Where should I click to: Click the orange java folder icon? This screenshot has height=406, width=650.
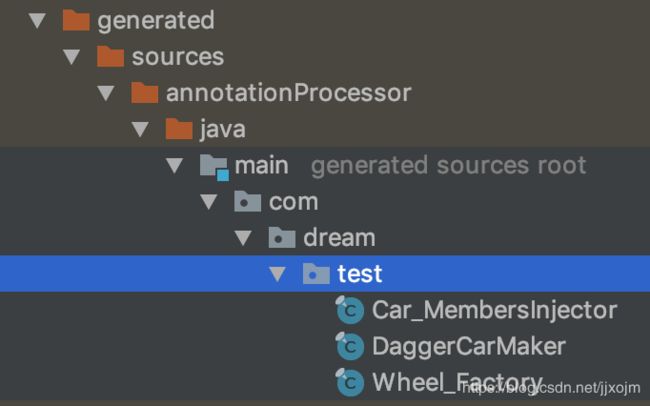(x=179, y=128)
